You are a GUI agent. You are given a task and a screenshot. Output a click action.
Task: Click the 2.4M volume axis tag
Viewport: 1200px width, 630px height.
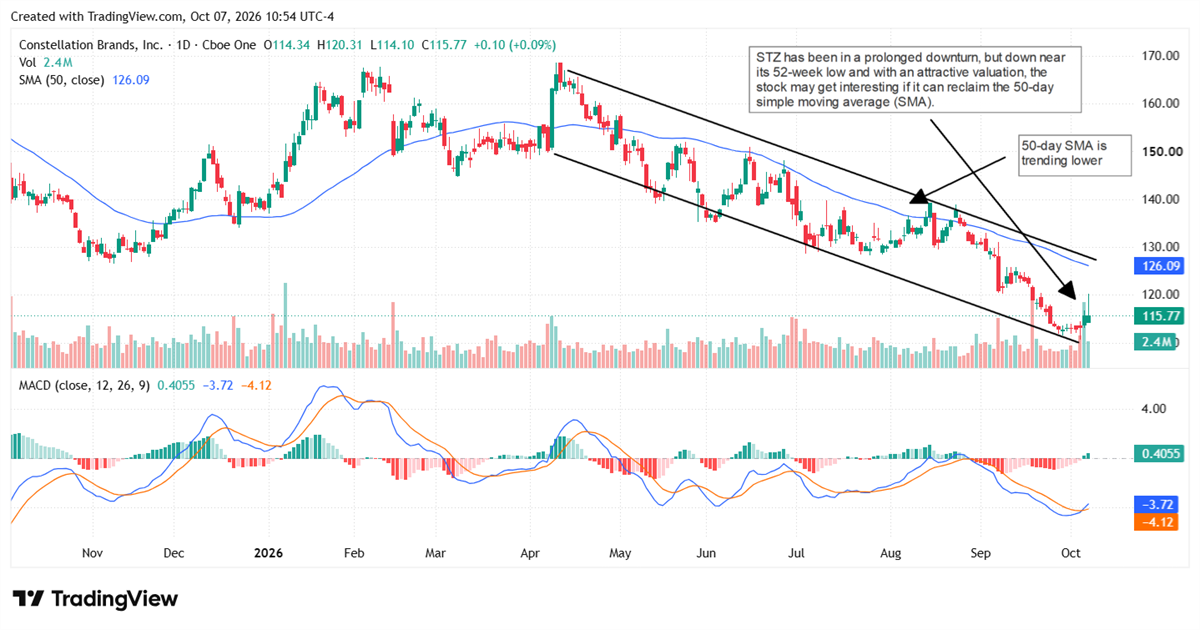click(x=1156, y=342)
